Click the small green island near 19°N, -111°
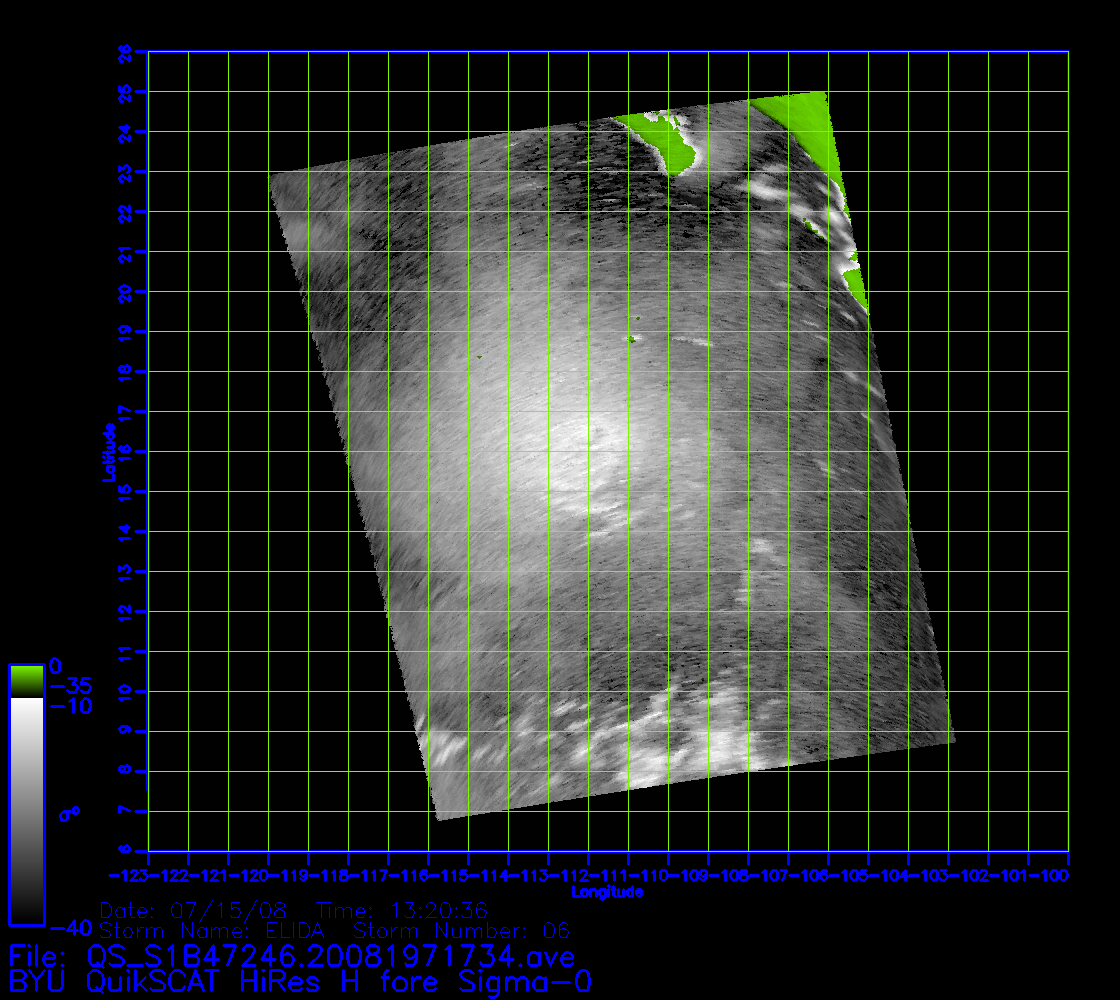The image size is (1120, 1000). pyautogui.click(x=631, y=339)
